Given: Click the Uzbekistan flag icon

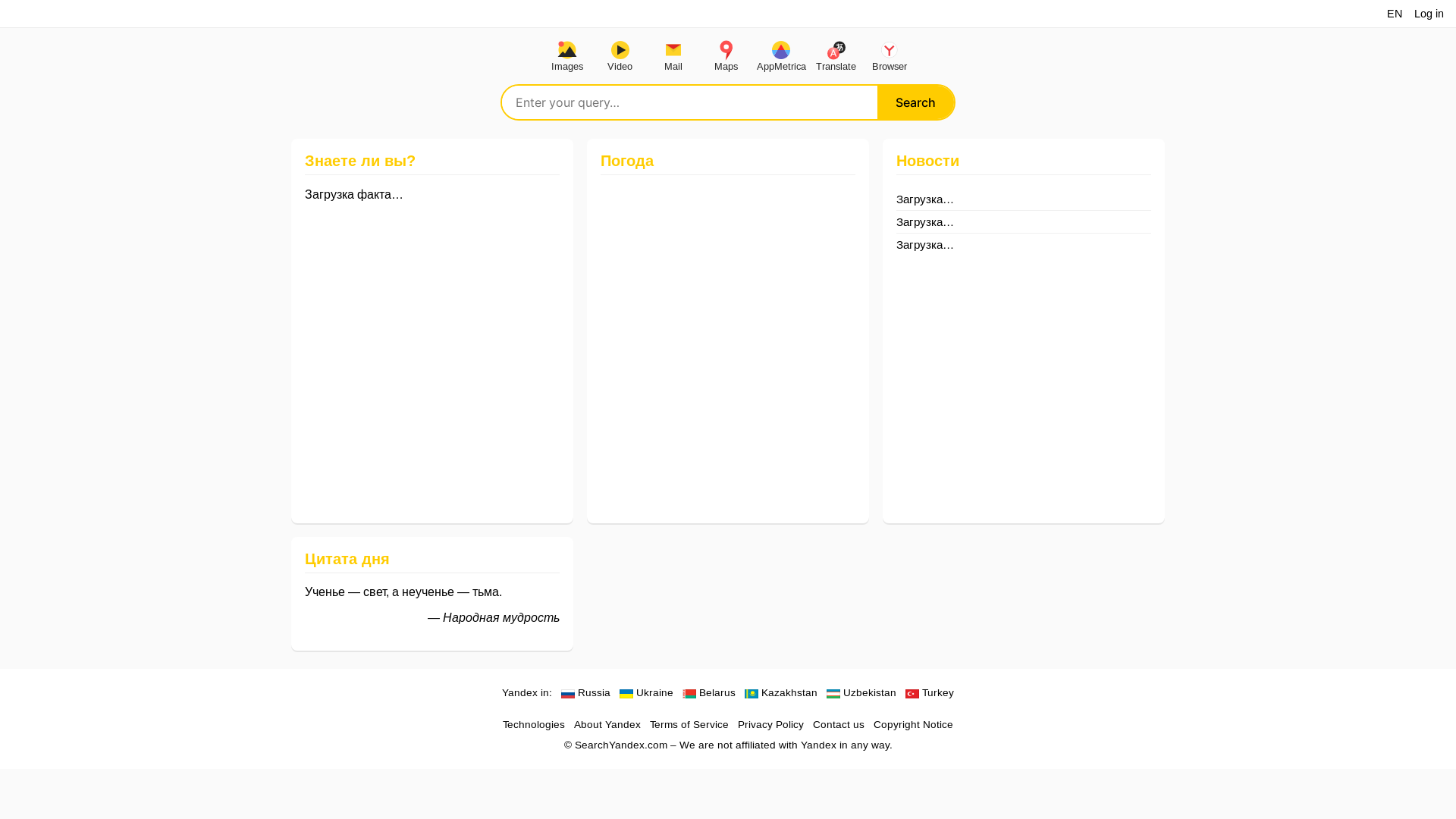Looking at the screenshot, I should [833, 694].
